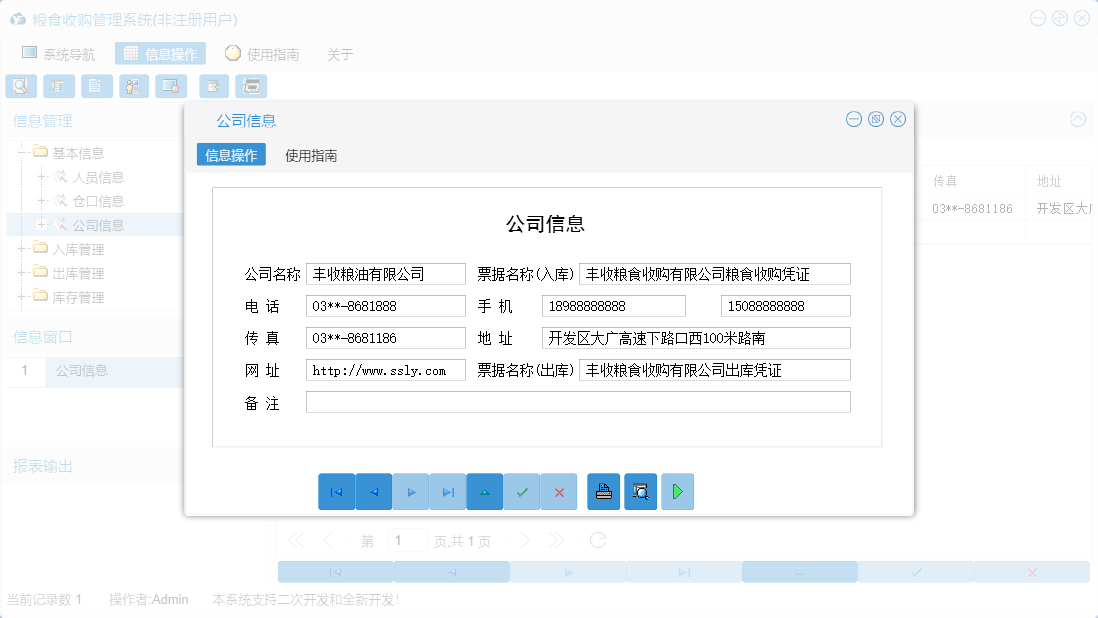
Task: Open the document icon in the toolbar
Action: pyautogui.click(x=96, y=86)
